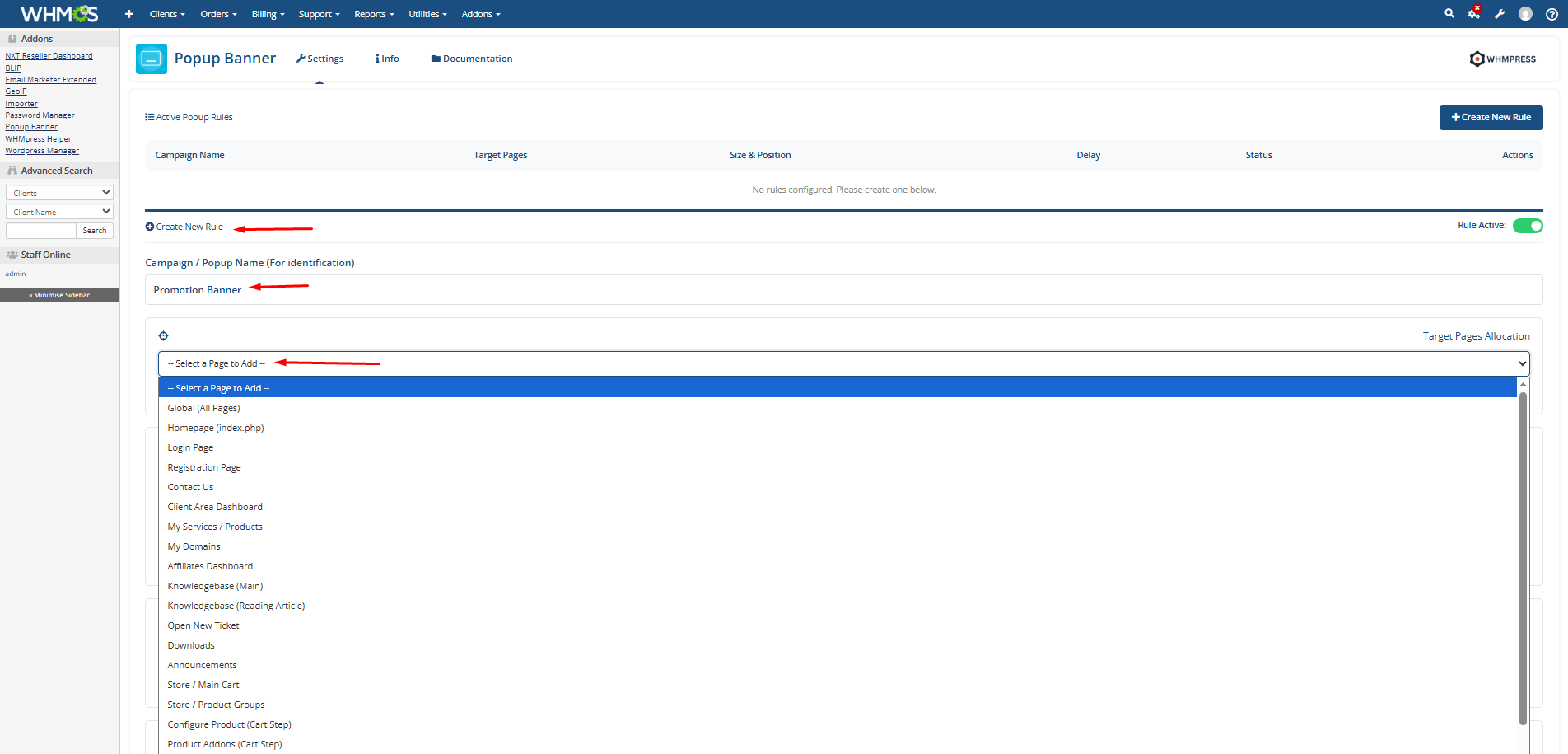This screenshot has height=754, width=1568.
Task: Click the Campaign Name input field
Action: coord(843,290)
